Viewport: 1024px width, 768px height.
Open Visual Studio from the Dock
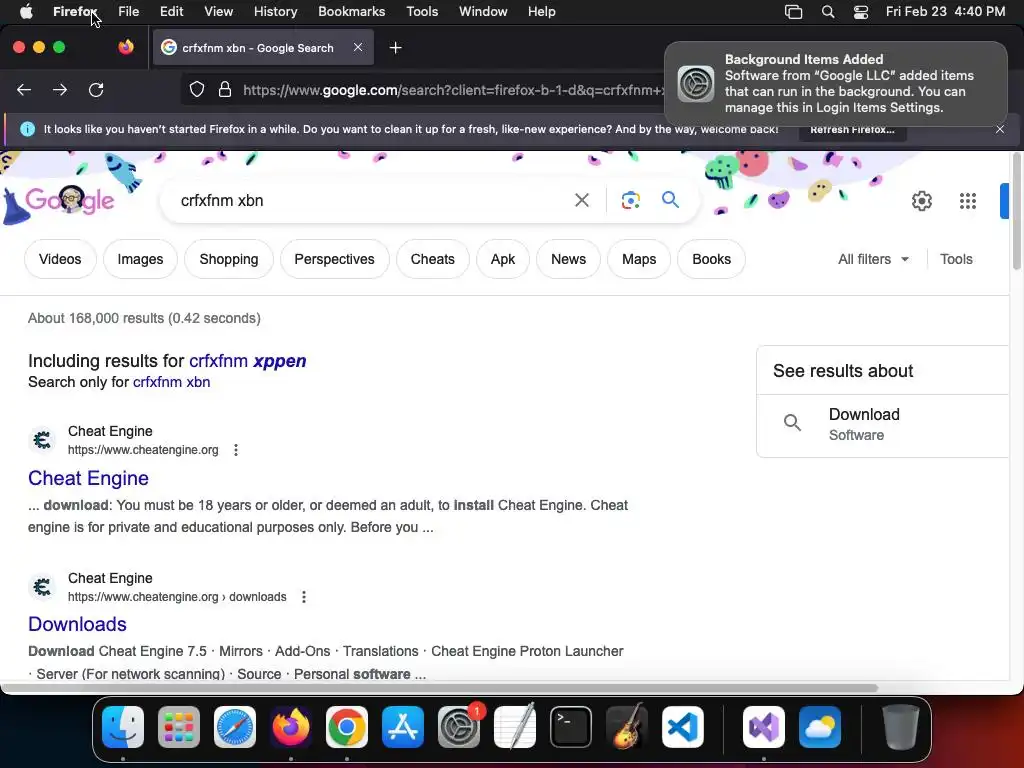pyautogui.click(x=764, y=727)
